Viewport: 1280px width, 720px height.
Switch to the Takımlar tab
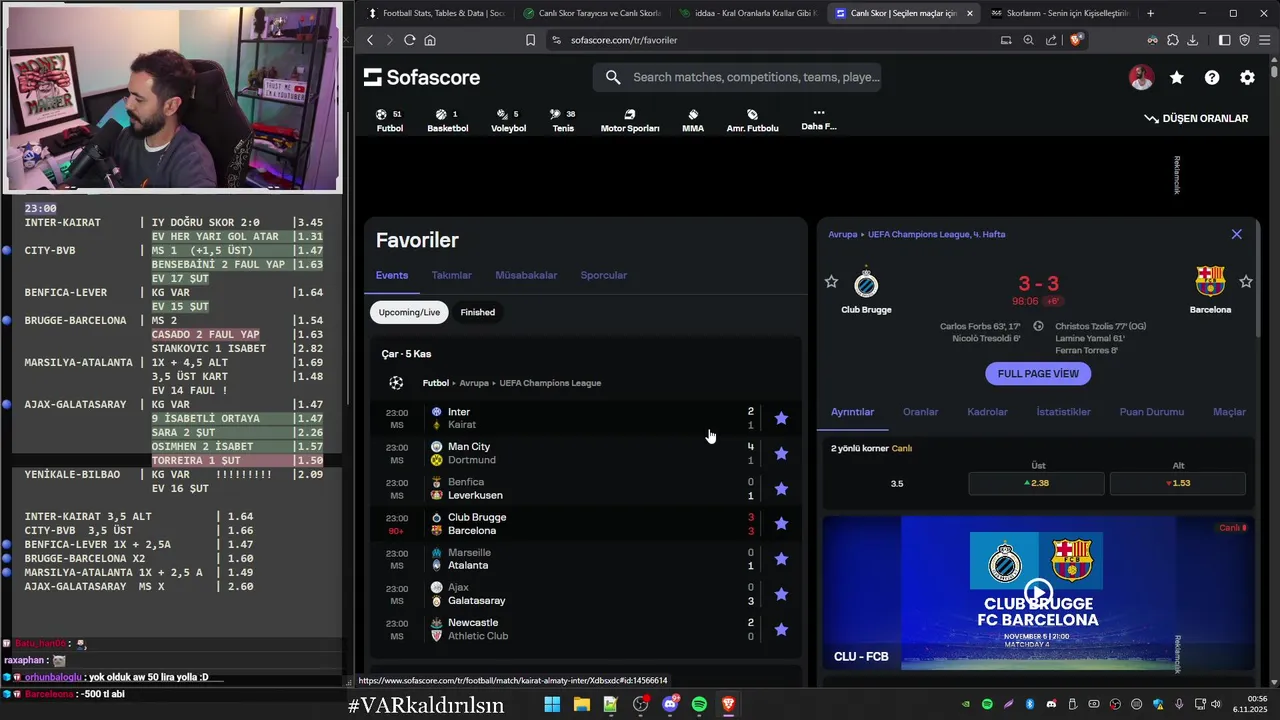(451, 275)
